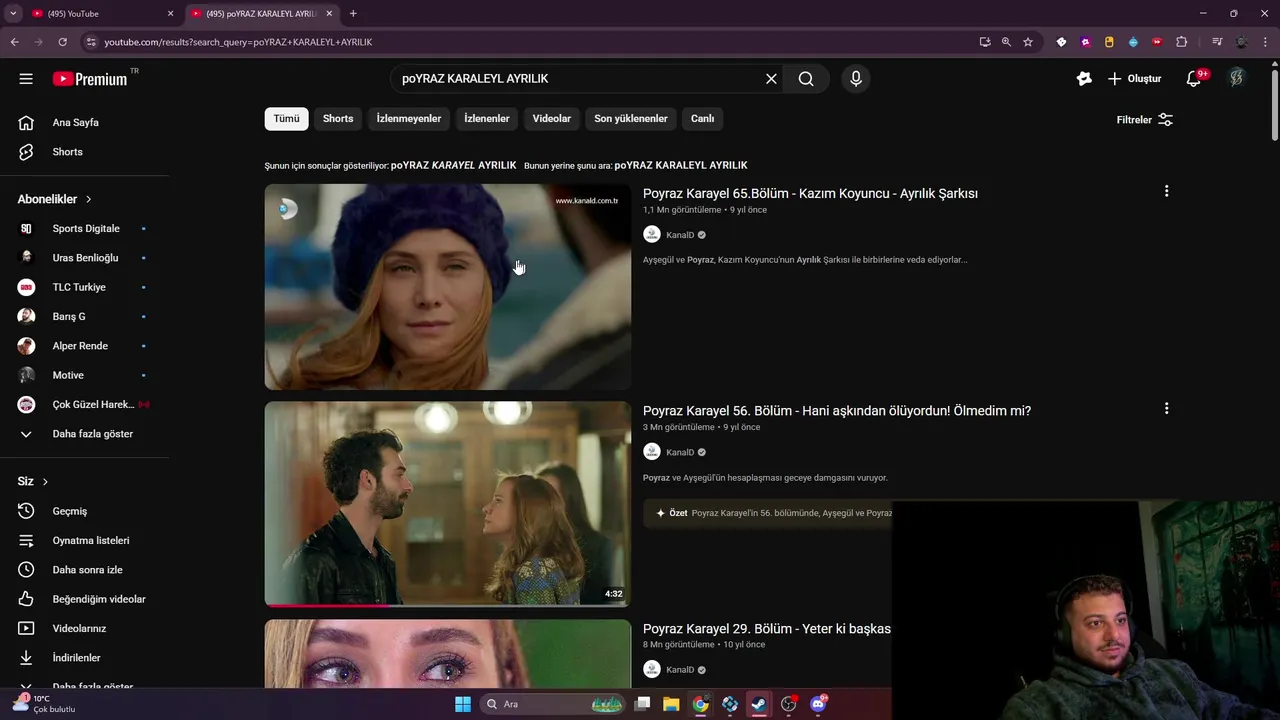The width and height of the screenshot is (1280, 720).
Task: Open OBS Studio from the taskbar
Action: (789, 704)
